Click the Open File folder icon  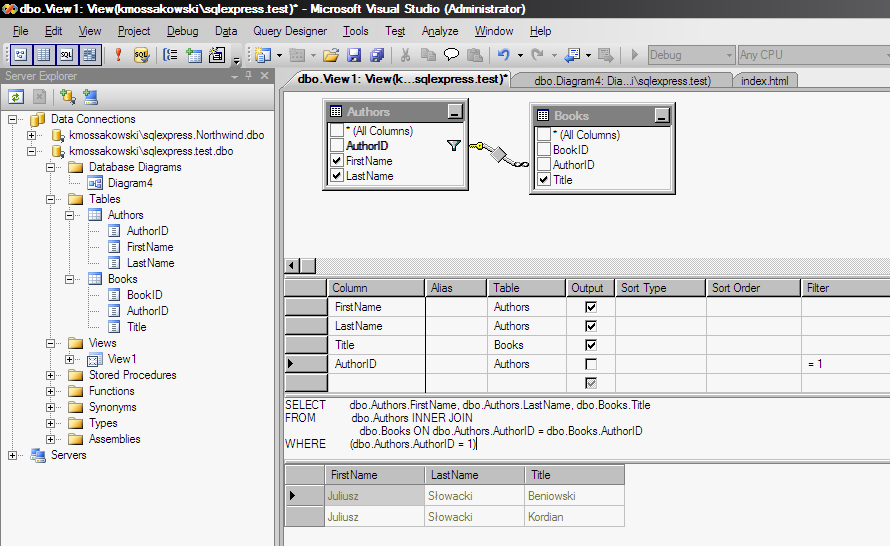tap(331, 55)
